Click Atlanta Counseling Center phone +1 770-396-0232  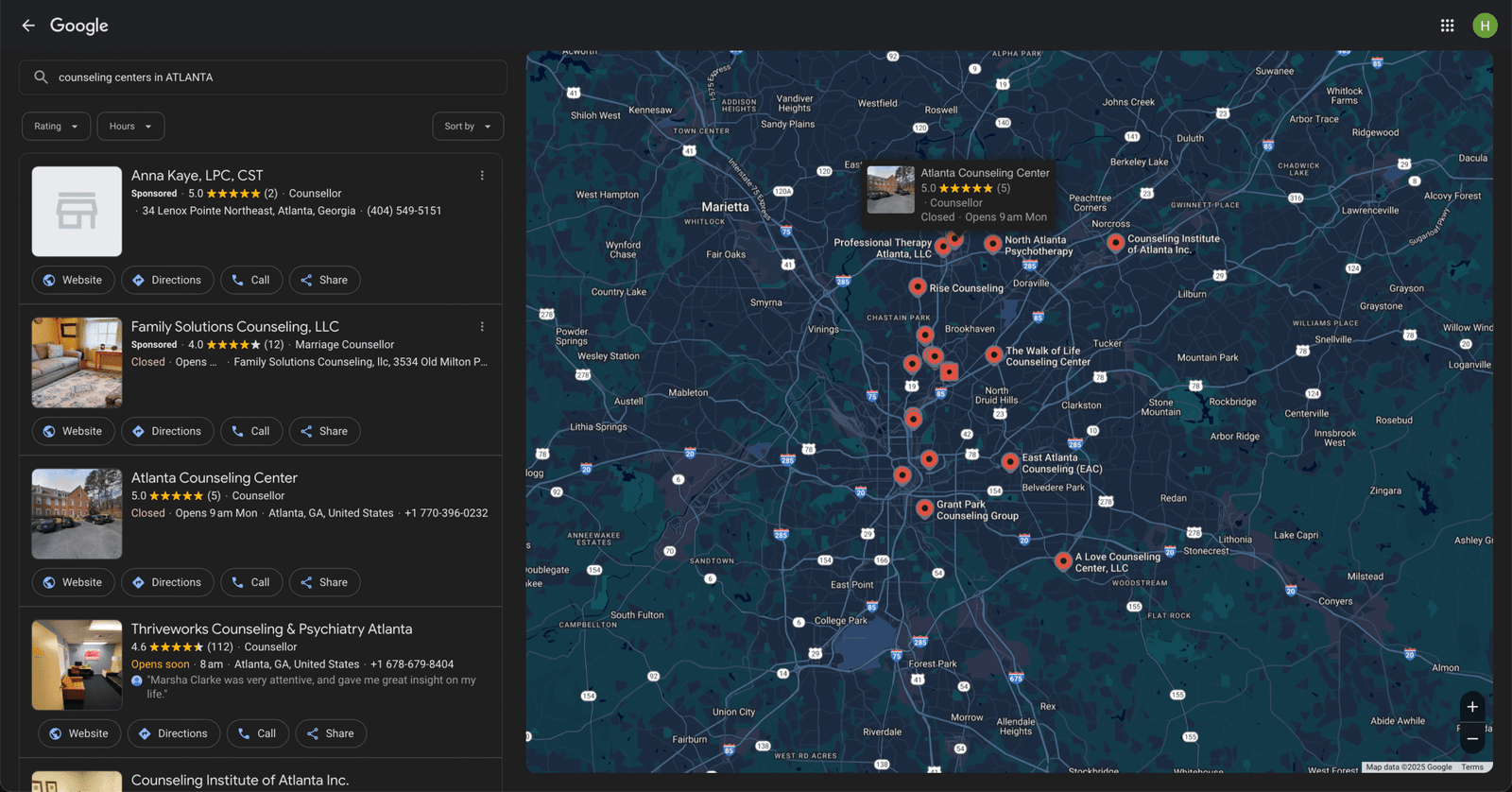(446, 513)
